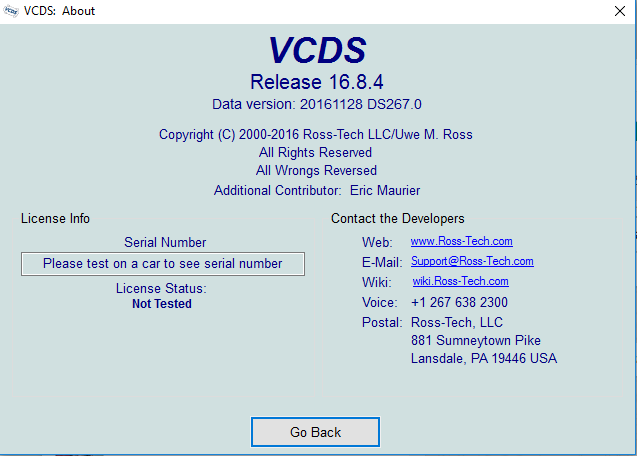
Task: Click the 'All Rights Reserved' text
Action: coord(315,152)
